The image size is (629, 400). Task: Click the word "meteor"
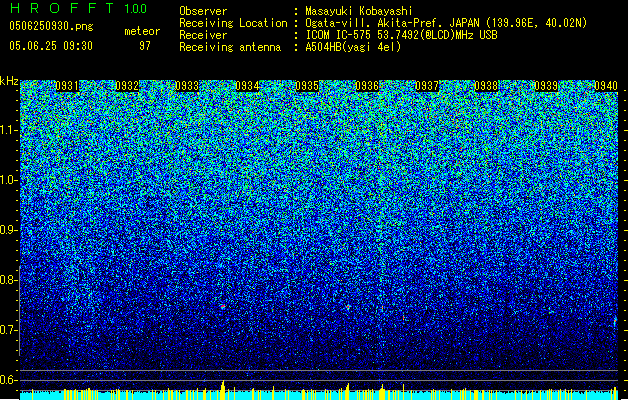coord(142,31)
